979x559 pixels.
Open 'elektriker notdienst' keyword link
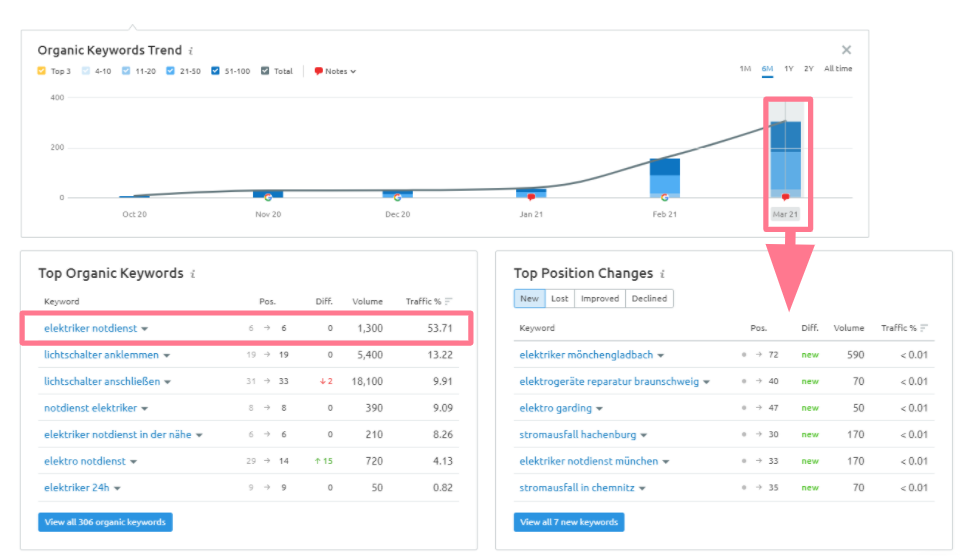click(x=91, y=329)
